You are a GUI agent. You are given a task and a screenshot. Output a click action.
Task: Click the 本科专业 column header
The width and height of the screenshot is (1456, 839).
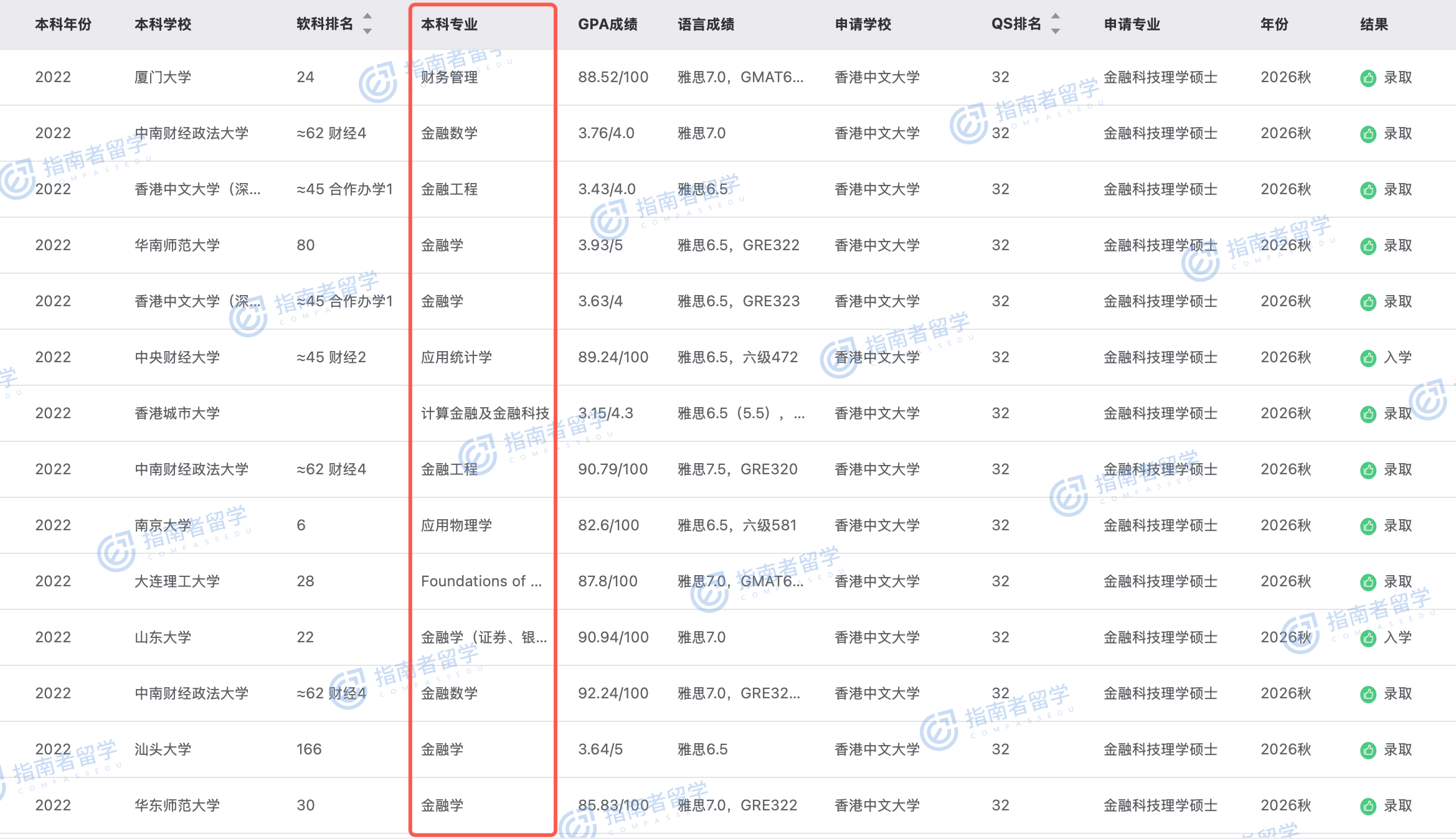[449, 24]
